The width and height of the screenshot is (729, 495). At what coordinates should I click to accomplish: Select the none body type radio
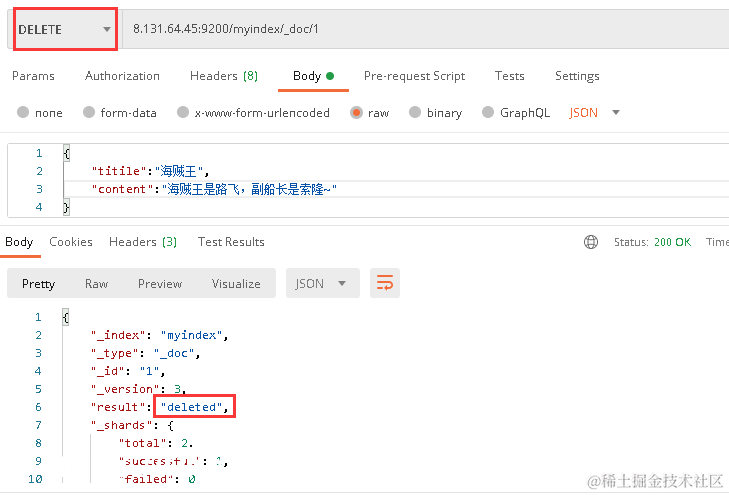[23, 112]
